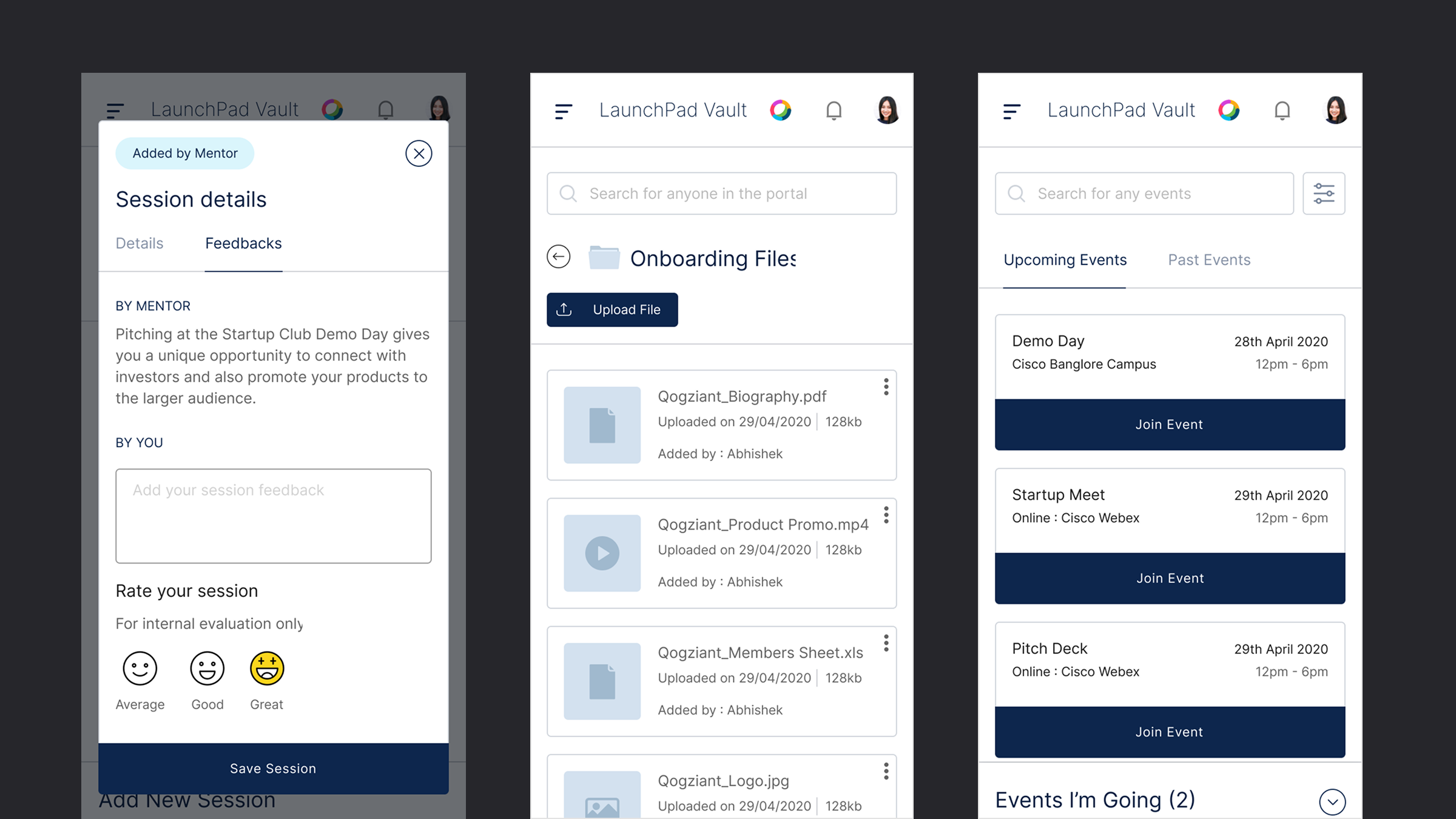Click the Demo Day event title
The image size is (1456, 819).
pos(1048,341)
